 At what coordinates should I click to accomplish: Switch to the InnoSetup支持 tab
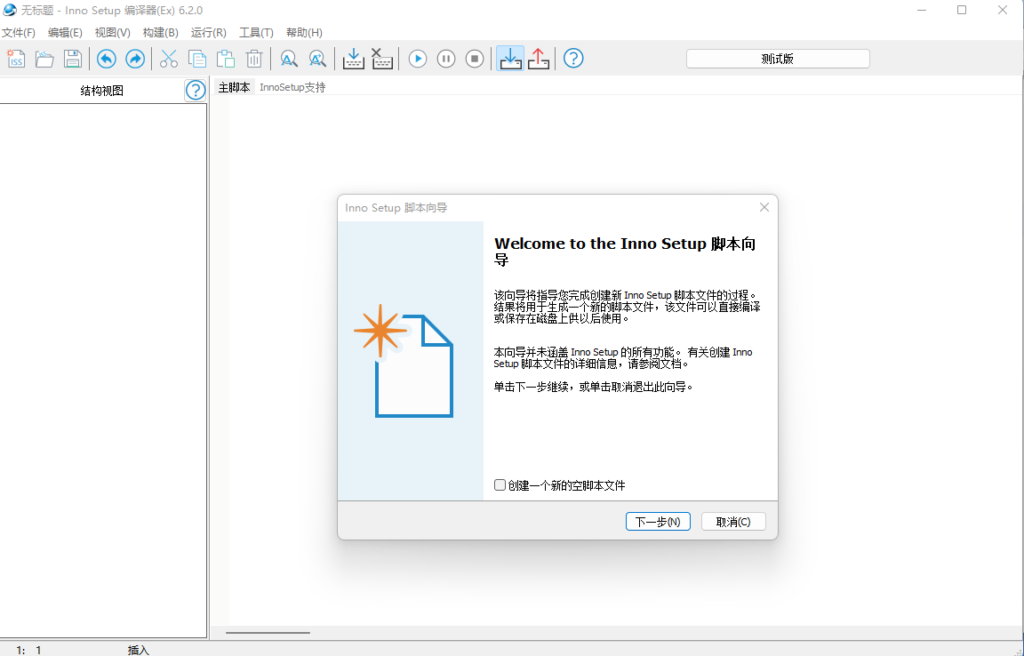point(291,86)
